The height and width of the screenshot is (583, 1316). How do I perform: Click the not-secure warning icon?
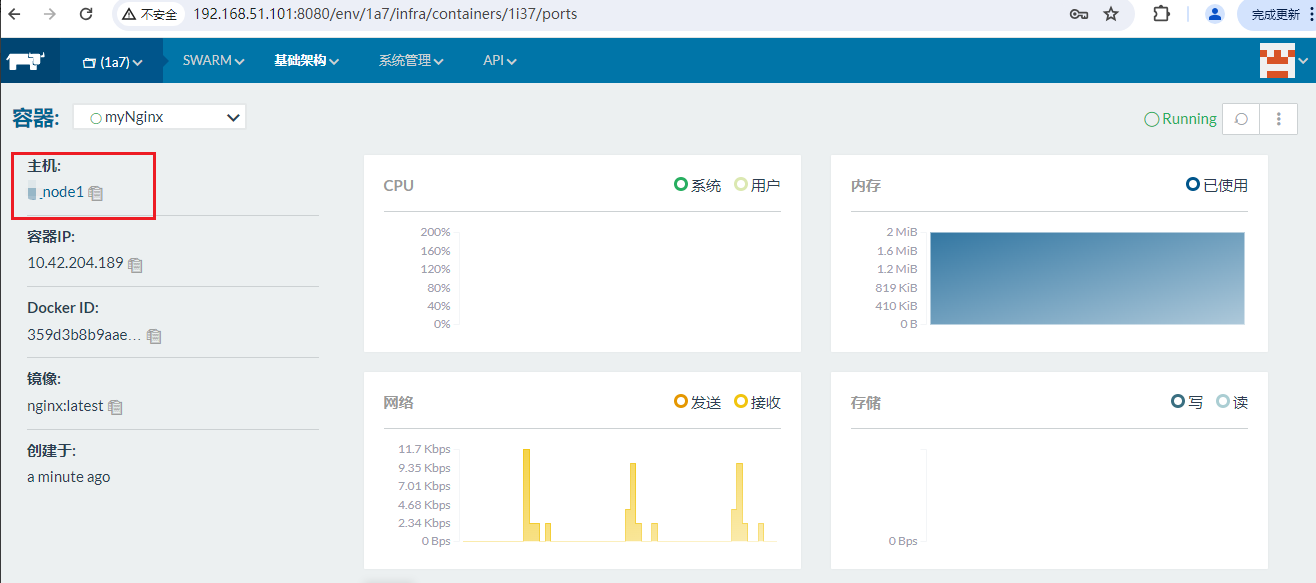point(130,15)
